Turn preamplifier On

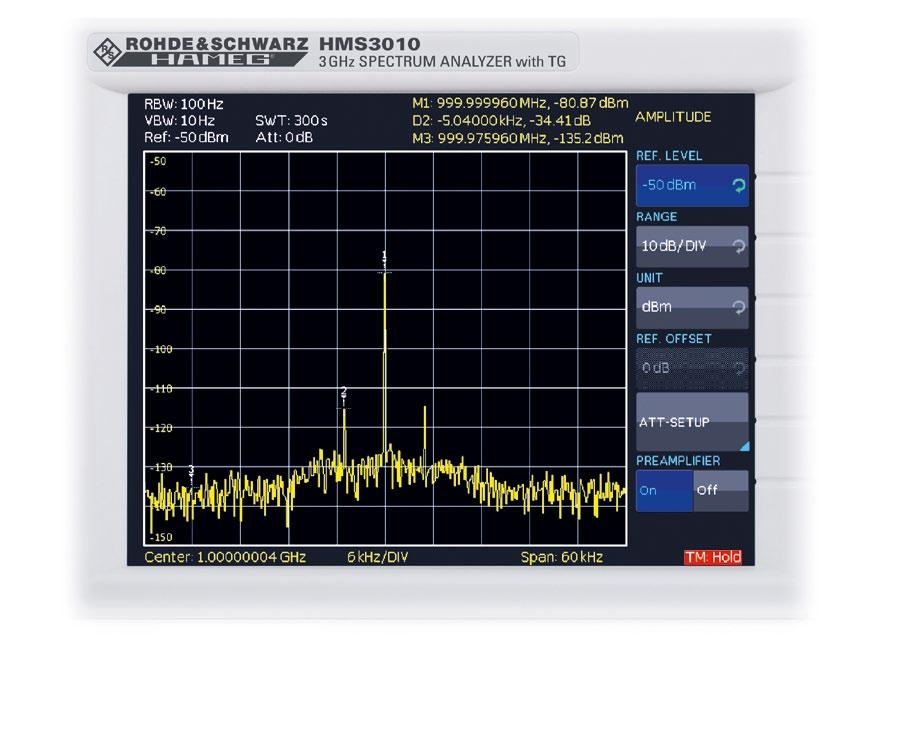pyautogui.click(x=664, y=491)
